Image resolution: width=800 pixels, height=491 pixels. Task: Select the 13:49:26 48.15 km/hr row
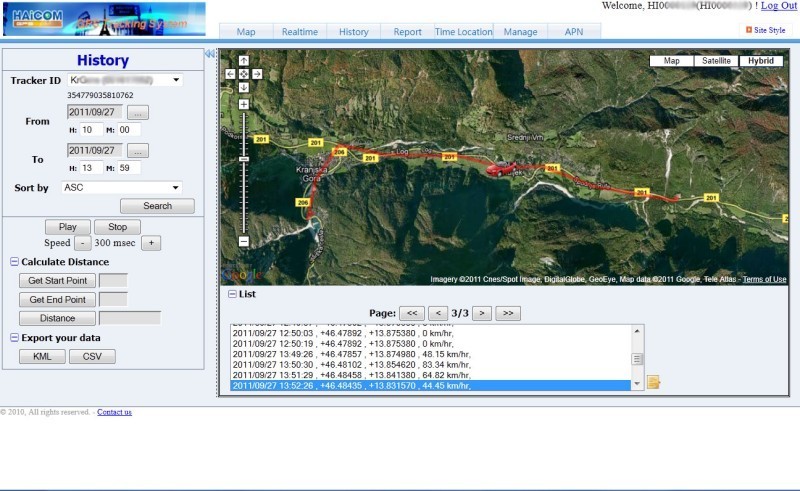(430, 354)
